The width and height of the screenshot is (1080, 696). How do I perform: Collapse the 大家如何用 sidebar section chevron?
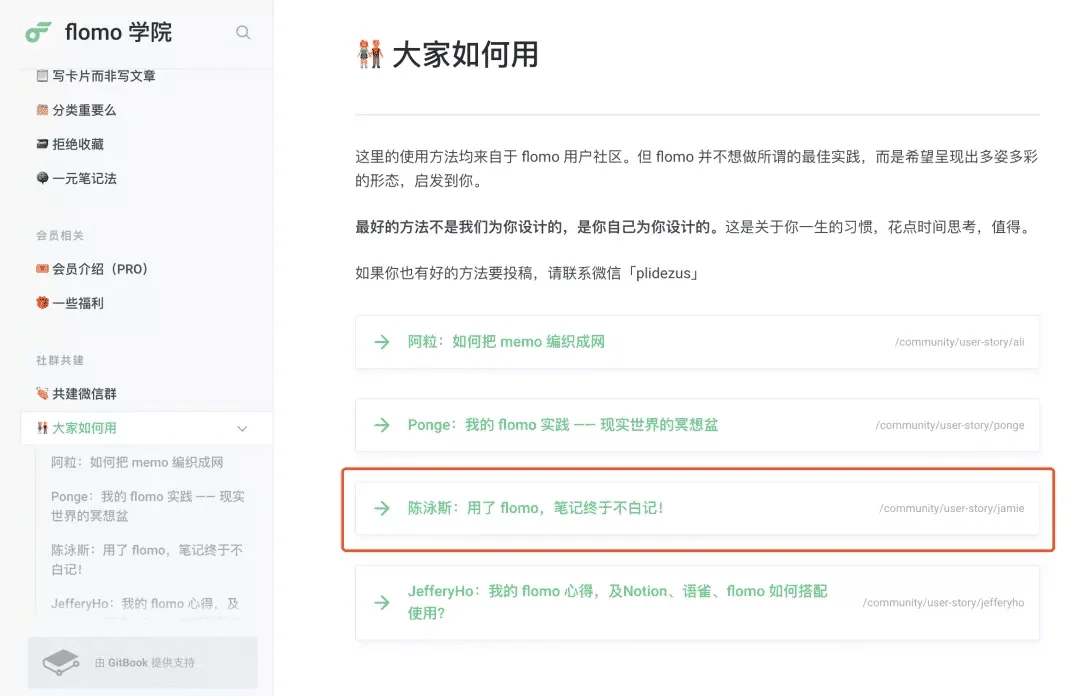242,428
